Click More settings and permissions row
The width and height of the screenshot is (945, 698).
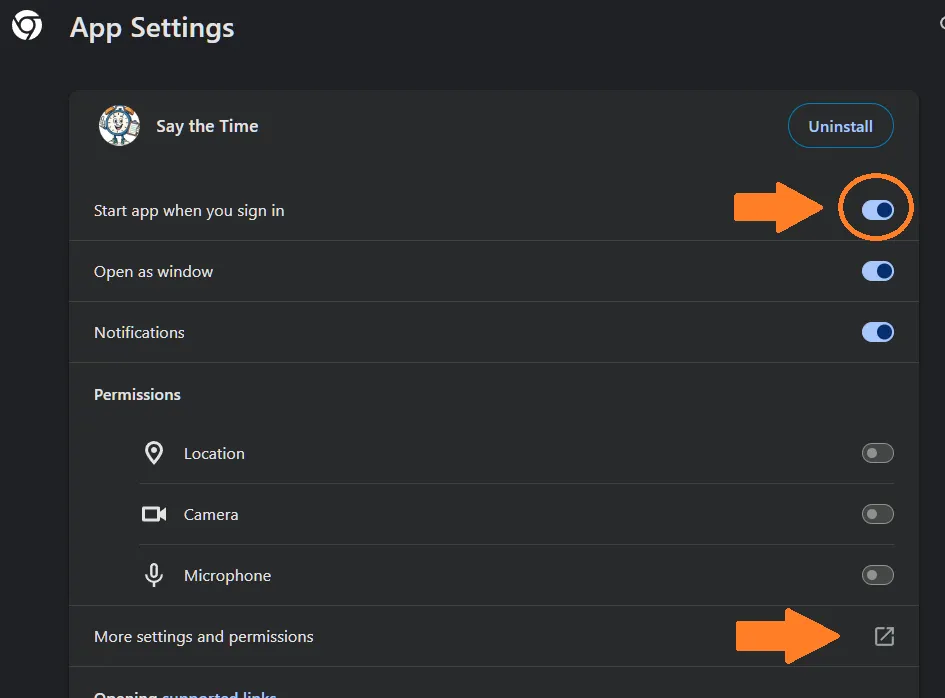[494, 637]
